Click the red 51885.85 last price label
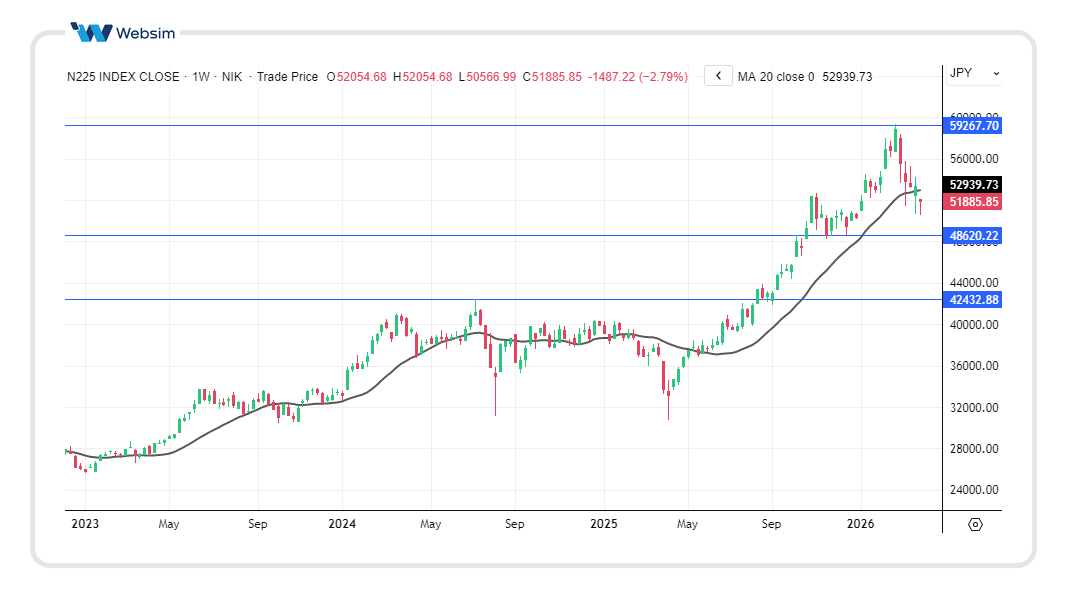Screen dimensions: 1067x598 pos(973,202)
